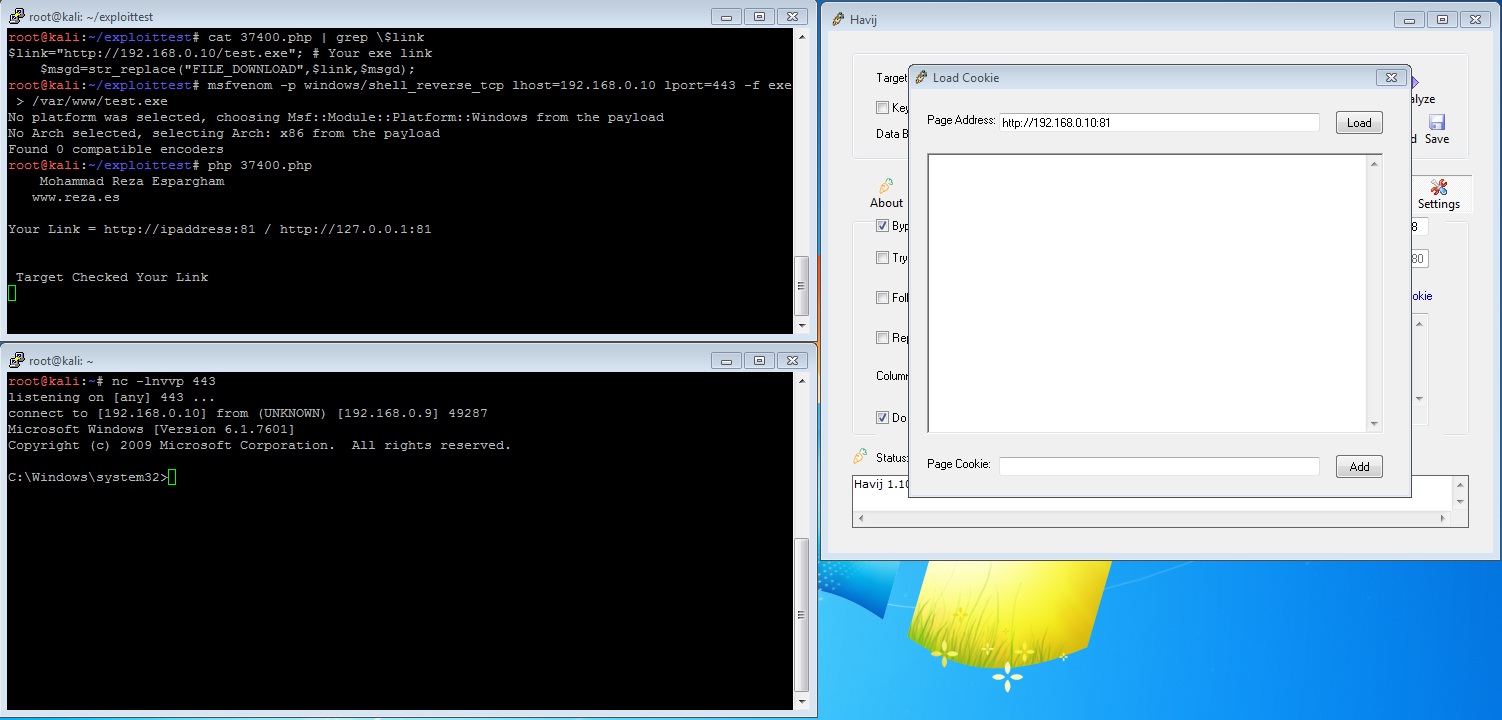Maximize the root@kali: ~ terminal window
Screen dimensions: 1502x720
tap(759, 360)
